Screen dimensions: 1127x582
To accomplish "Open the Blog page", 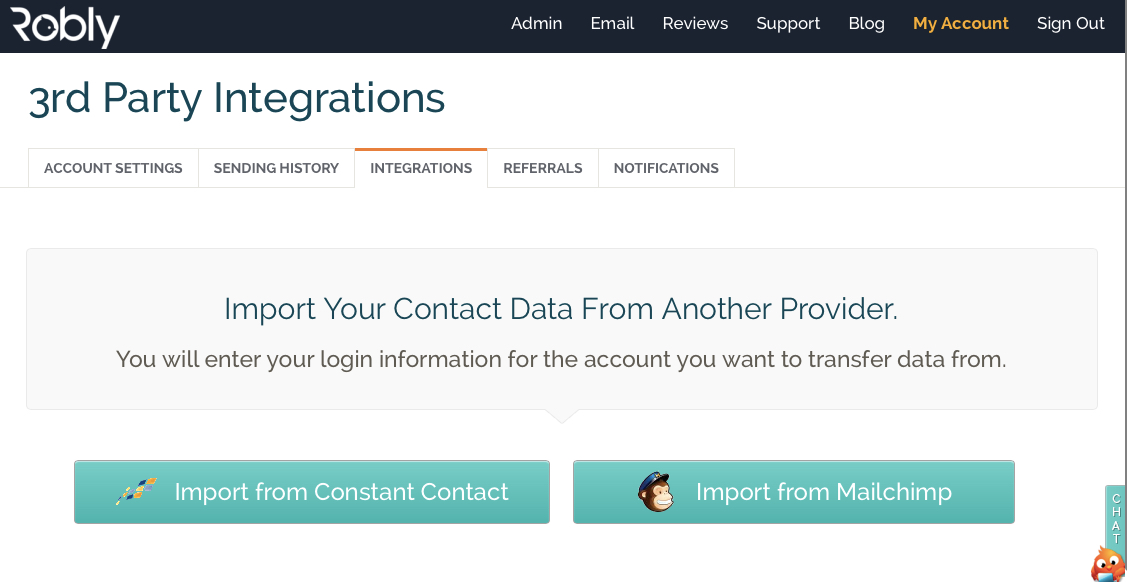I will pyautogui.click(x=866, y=23).
